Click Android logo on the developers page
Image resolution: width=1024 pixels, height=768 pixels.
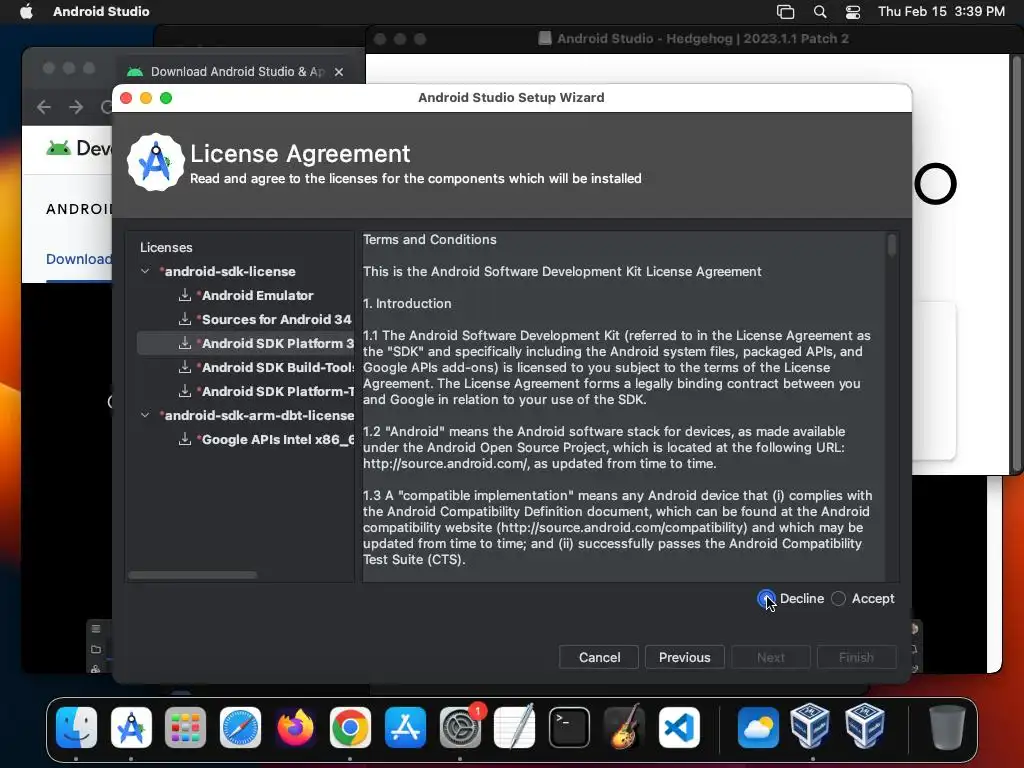click(x=58, y=148)
